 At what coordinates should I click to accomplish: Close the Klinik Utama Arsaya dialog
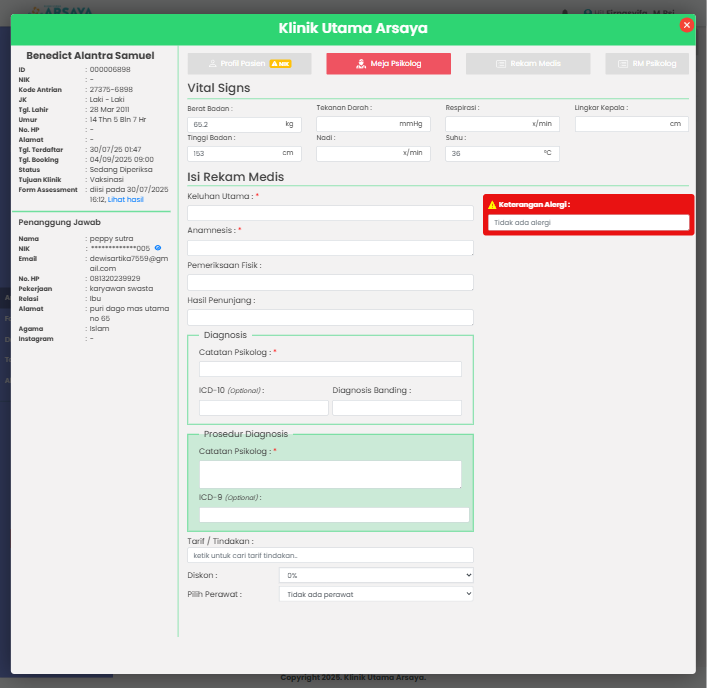pyautogui.click(x=686, y=25)
